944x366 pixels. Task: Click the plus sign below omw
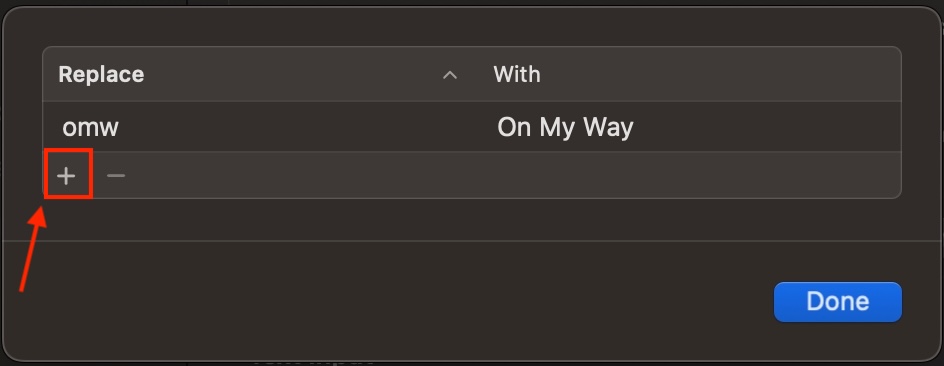pyautogui.click(x=66, y=175)
